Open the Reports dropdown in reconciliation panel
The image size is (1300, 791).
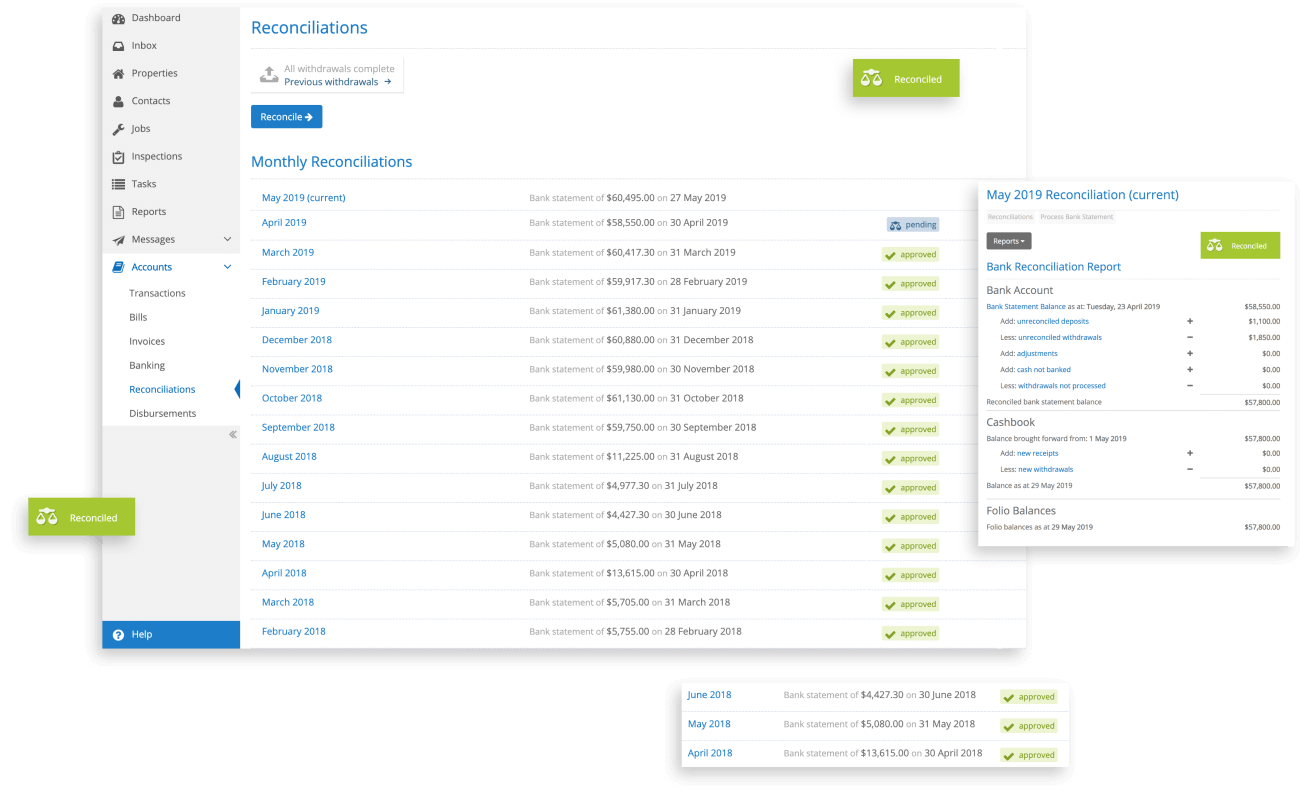[1008, 241]
